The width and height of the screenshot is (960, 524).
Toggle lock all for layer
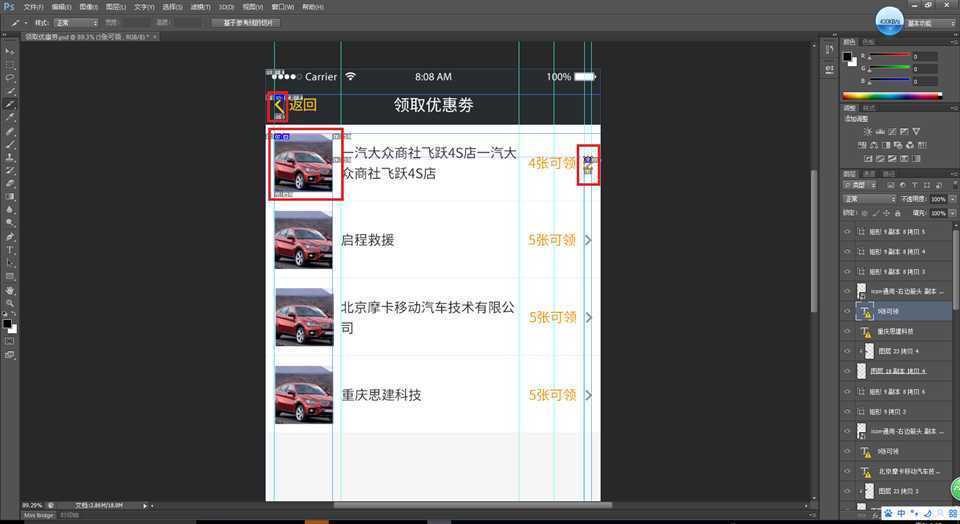click(x=898, y=213)
